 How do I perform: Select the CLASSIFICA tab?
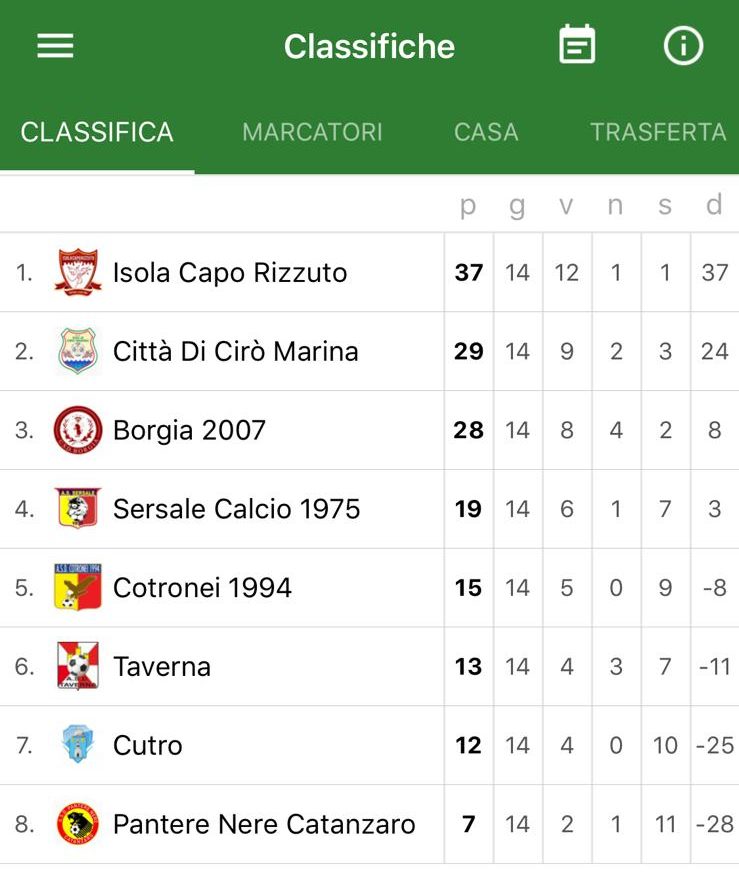point(97,132)
